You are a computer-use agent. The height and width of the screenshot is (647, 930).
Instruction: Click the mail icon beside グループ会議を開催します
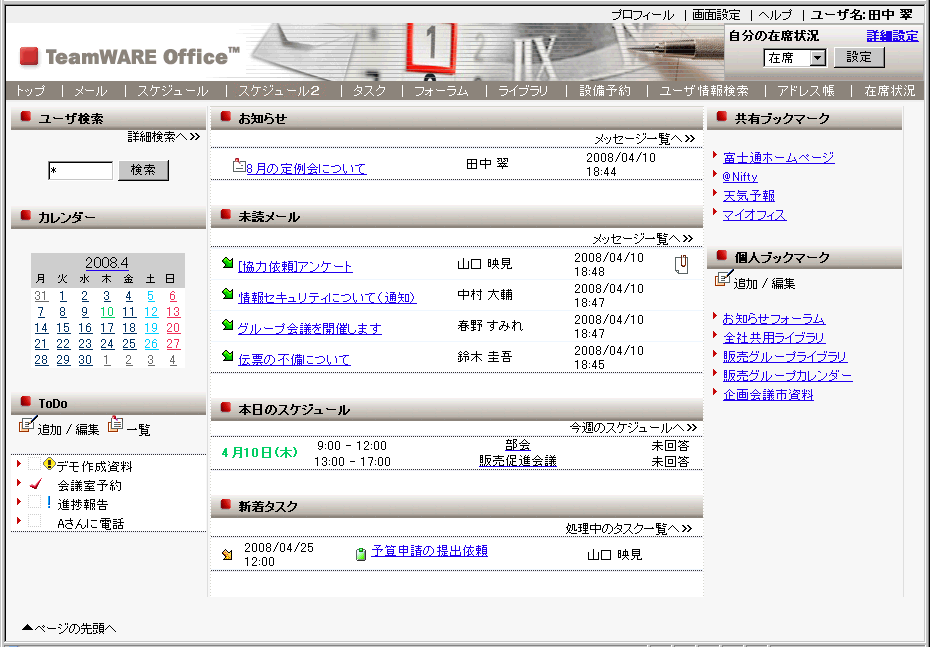[227, 324]
